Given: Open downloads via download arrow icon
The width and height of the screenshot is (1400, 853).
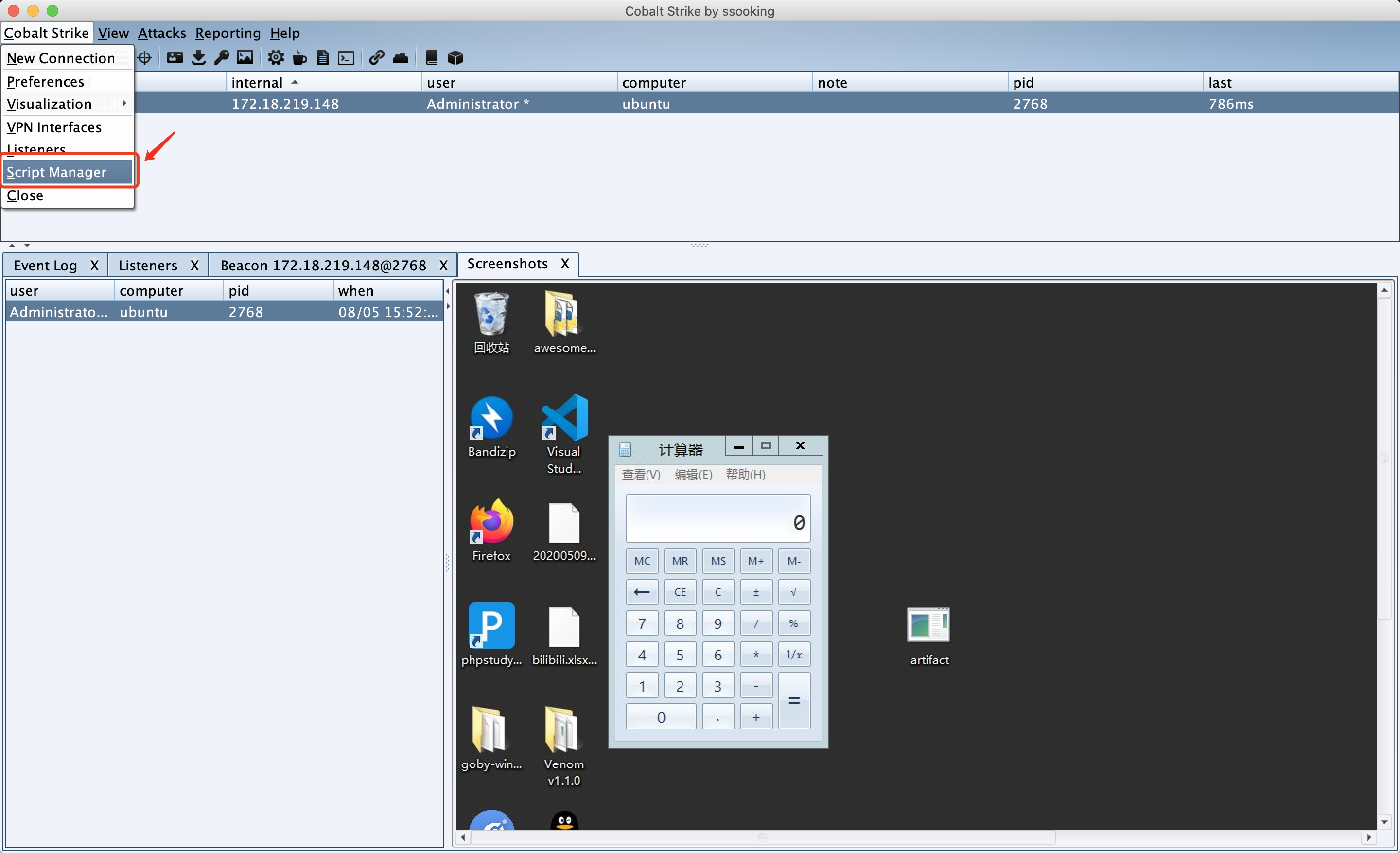Looking at the screenshot, I should pos(198,57).
